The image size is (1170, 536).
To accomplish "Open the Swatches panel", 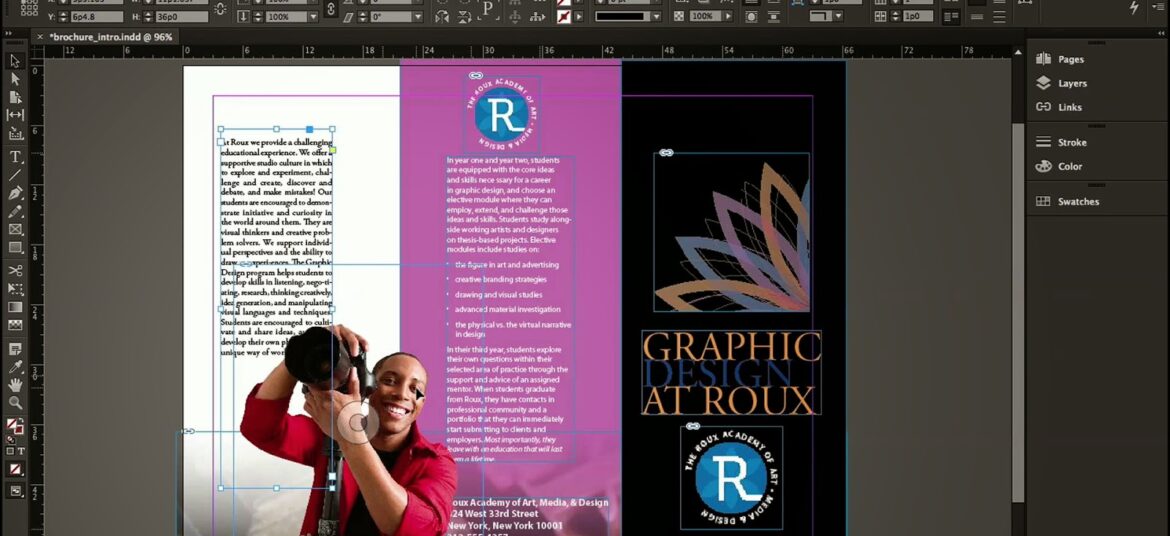I will pos(1077,202).
